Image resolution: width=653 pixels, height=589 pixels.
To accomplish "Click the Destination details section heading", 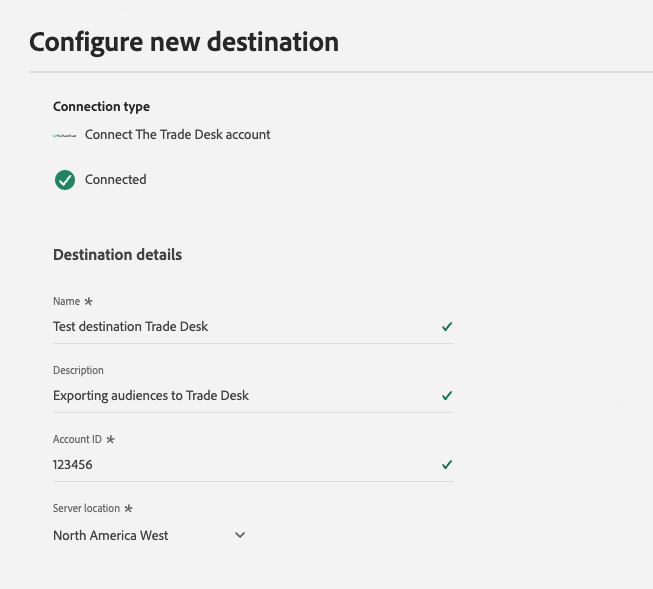I will (117, 255).
